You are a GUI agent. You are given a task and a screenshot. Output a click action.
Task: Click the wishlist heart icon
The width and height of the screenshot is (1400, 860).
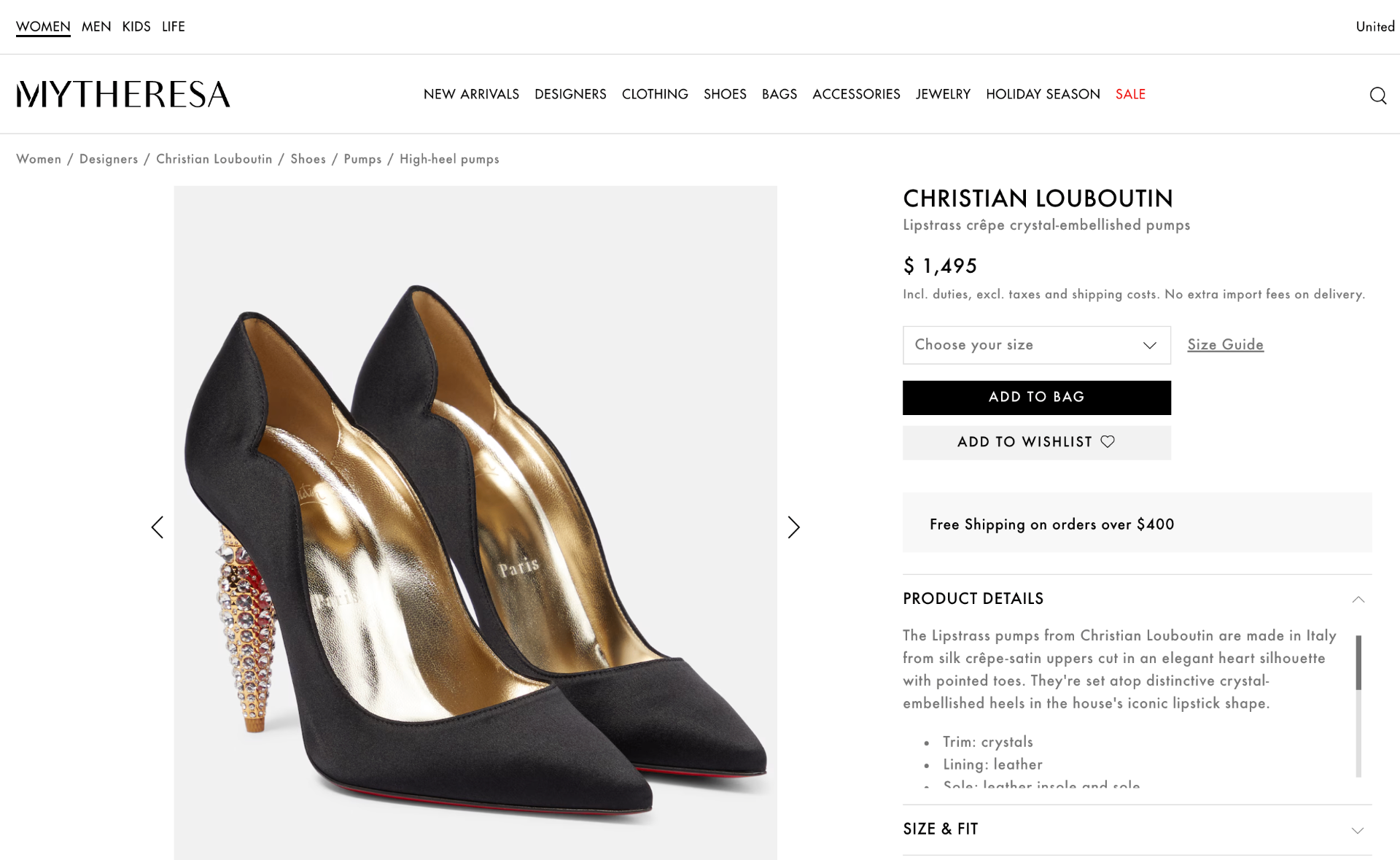pyautogui.click(x=1108, y=441)
